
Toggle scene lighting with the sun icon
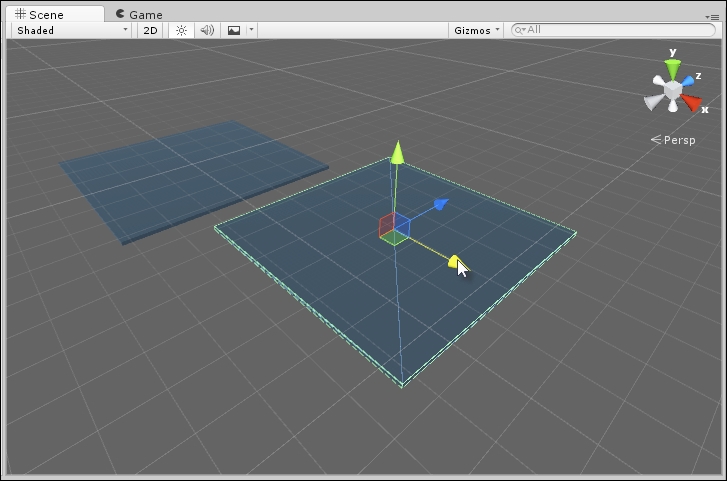(181, 30)
